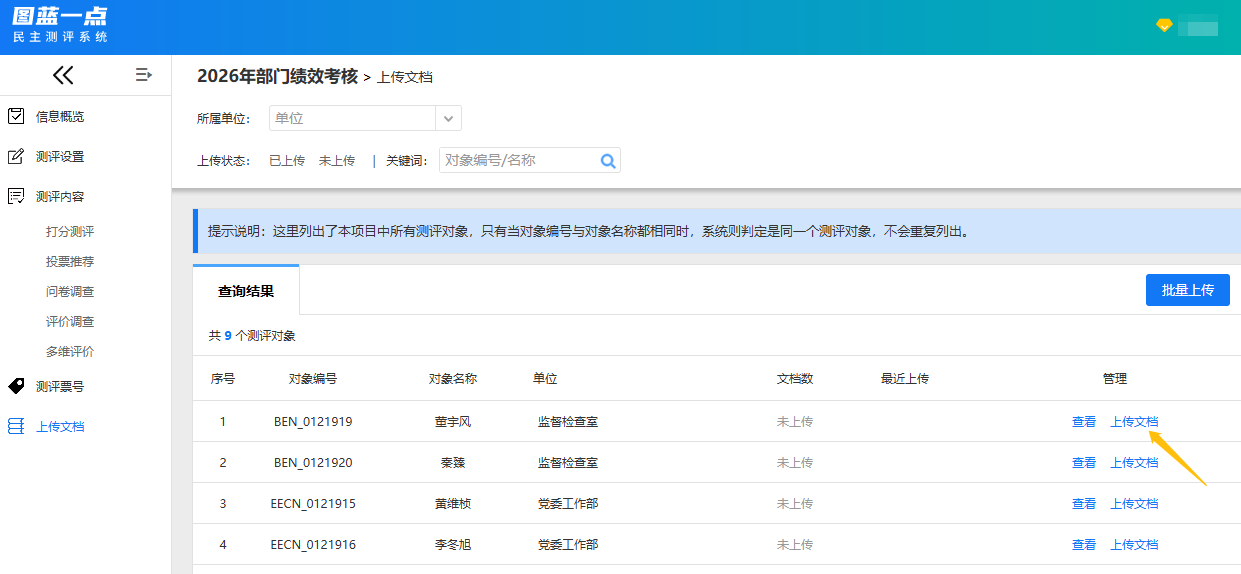Click cell BEN_0121920

313,462
